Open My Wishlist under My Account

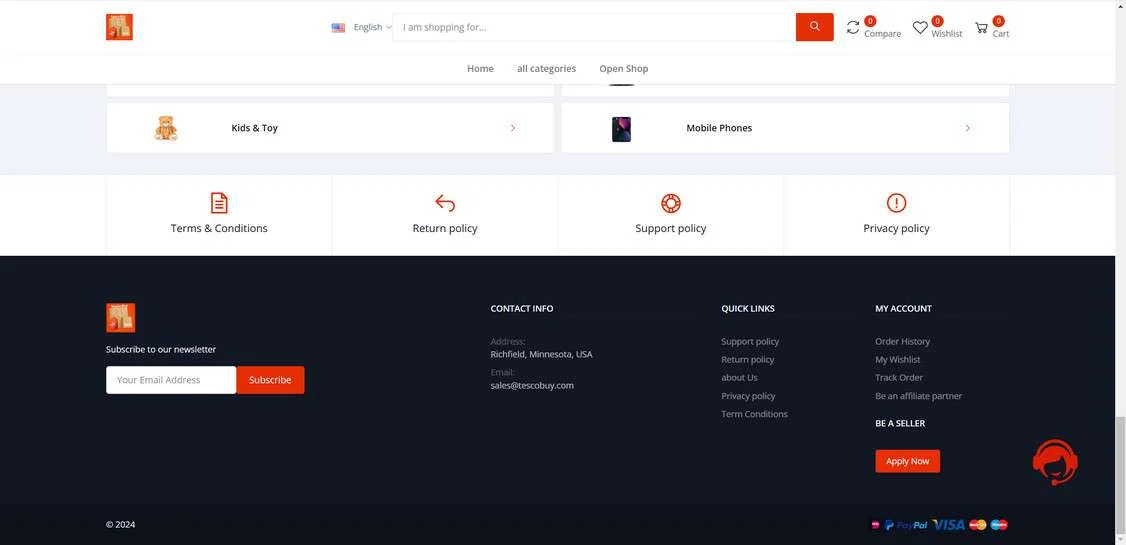tap(898, 360)
